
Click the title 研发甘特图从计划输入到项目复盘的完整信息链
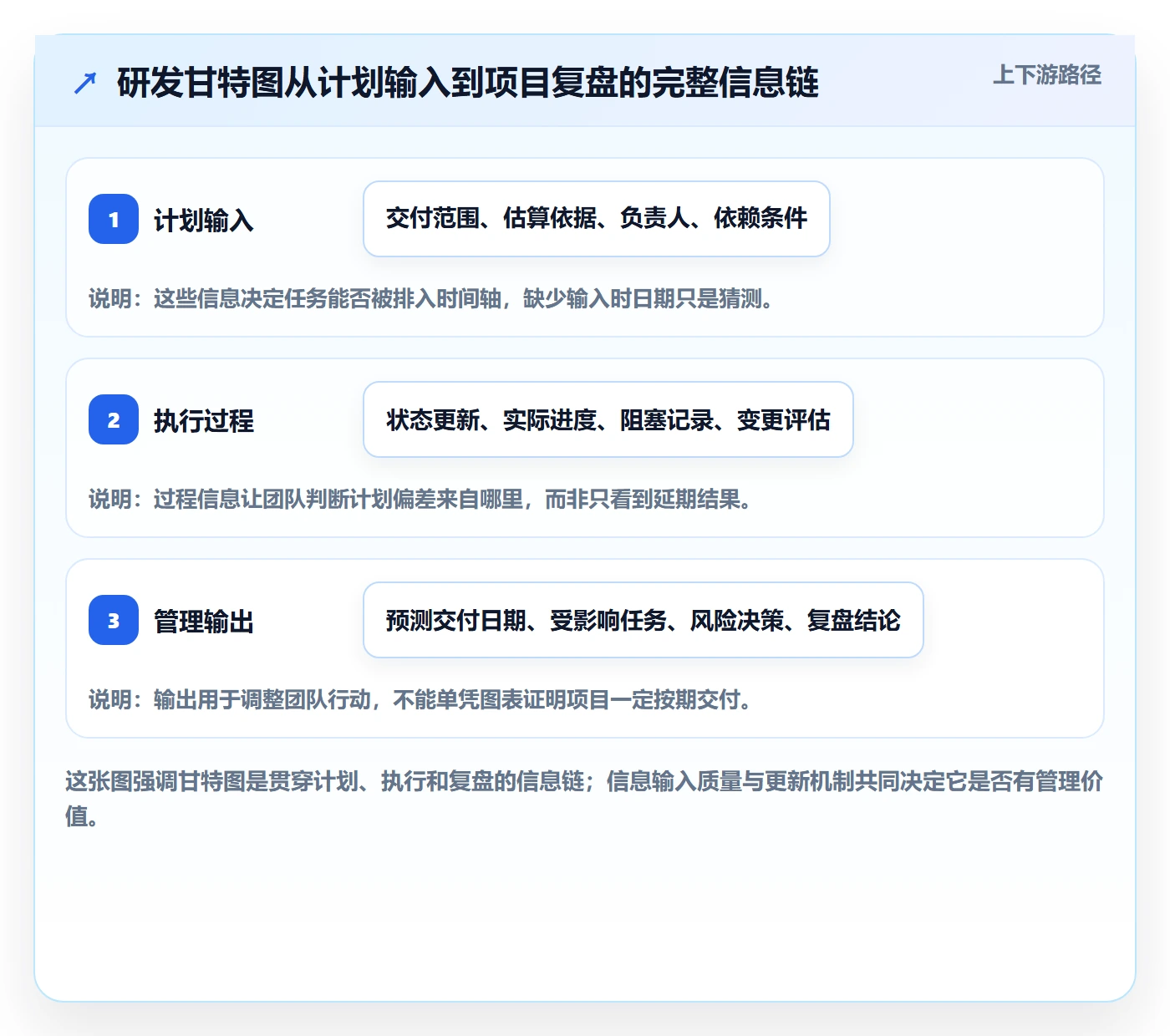[468, 83]
